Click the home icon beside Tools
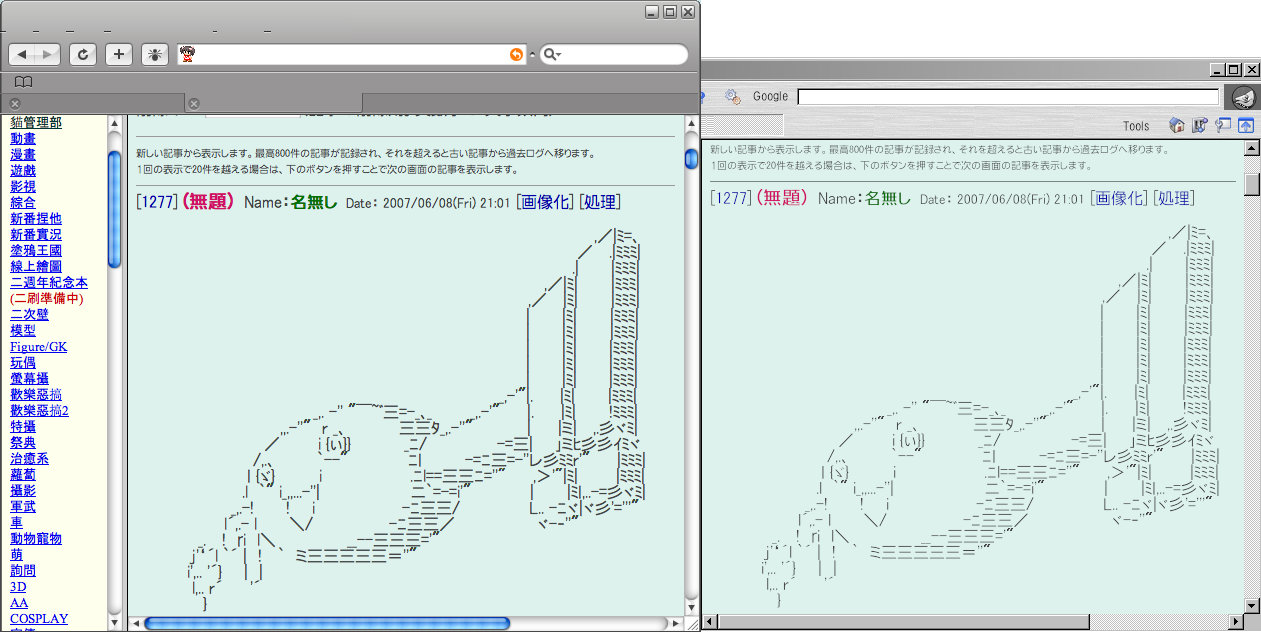 (x=1177, y=126)
